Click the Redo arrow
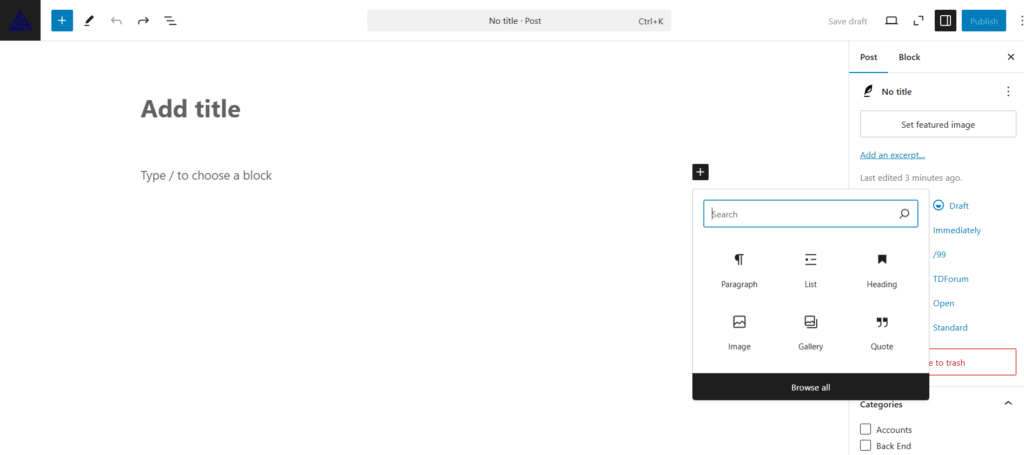The height and width of the screenshot is (455, 1024). click(x=143, y=20)
